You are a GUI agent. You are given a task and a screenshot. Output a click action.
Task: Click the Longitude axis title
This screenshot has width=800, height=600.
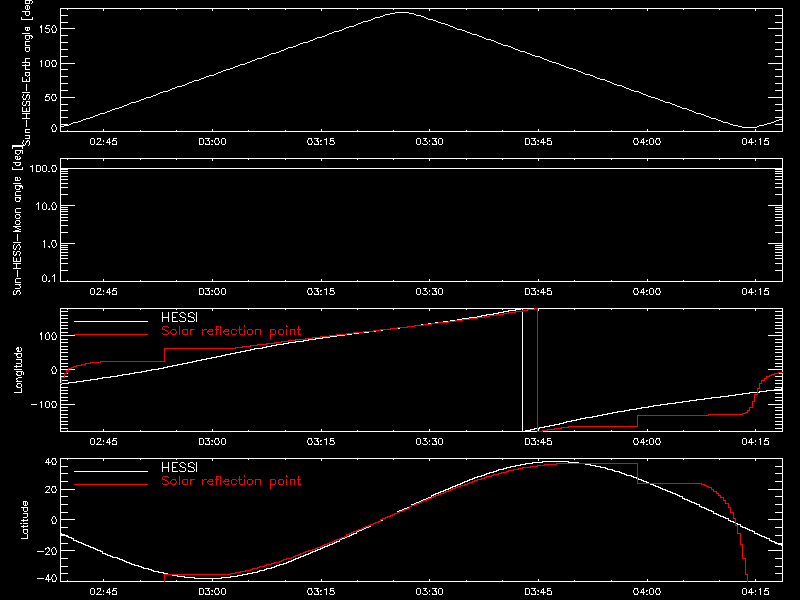(18, 370)
